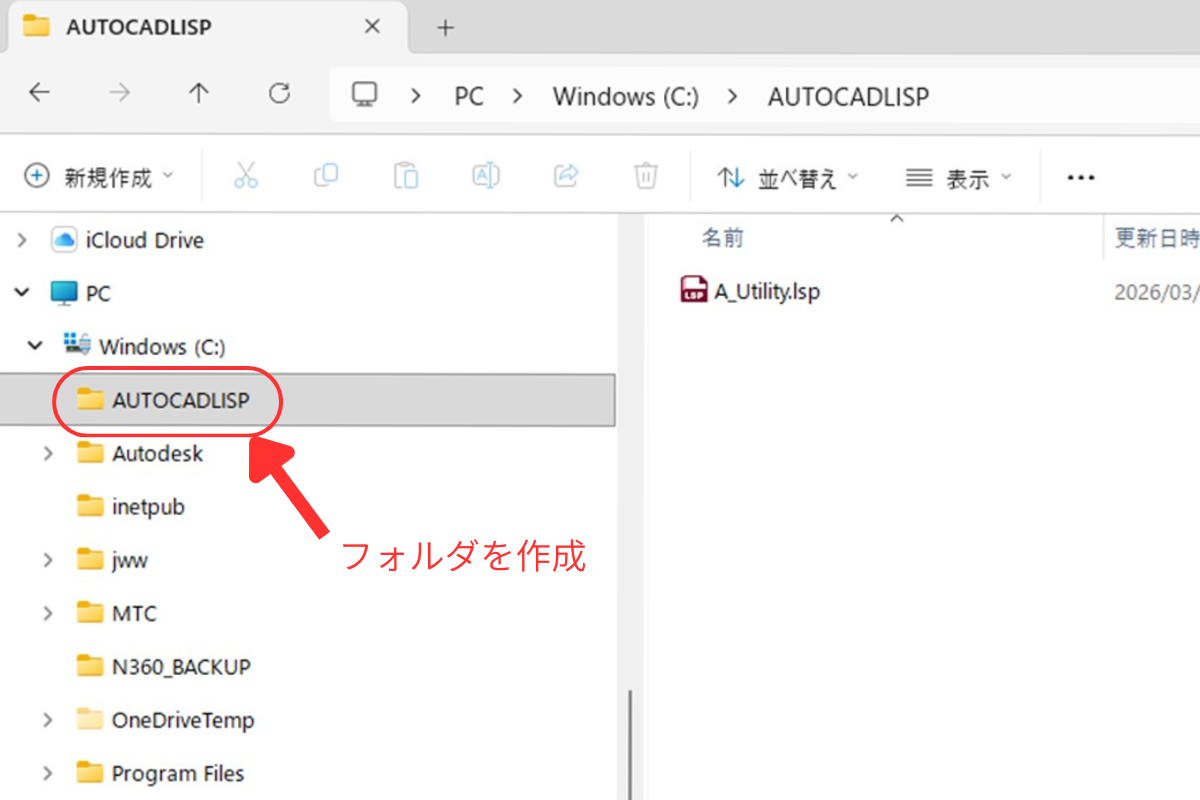Go up one folder level
This screenshot has width=1200, height=800.
click(x=199, y=94)
